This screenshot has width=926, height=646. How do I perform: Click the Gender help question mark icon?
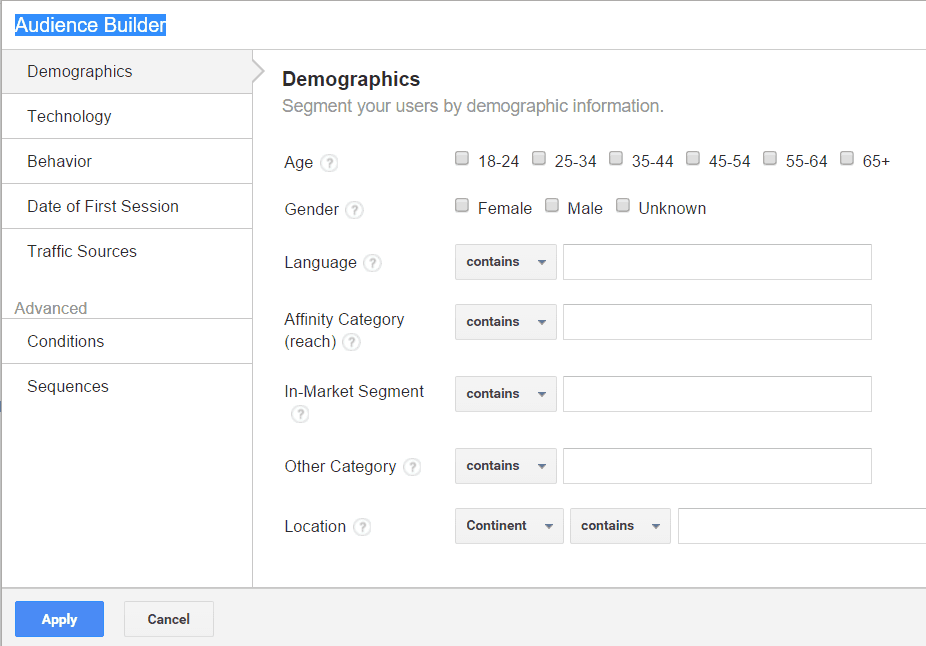(355, 210)
